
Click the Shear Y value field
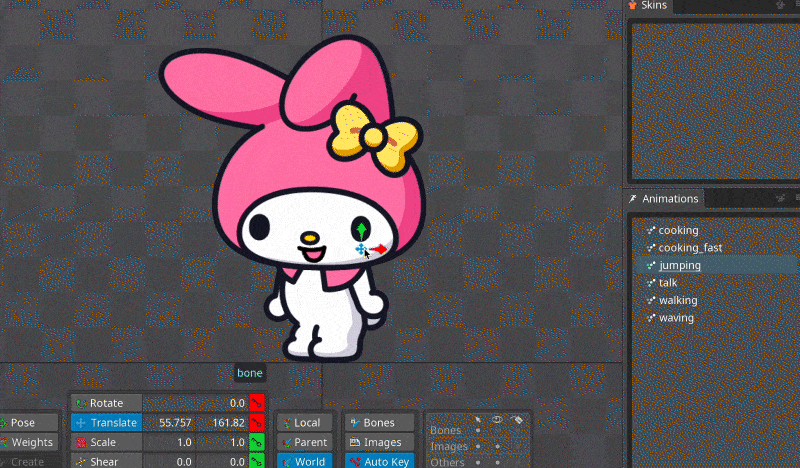pyautogui.click(x=222, y=461)
